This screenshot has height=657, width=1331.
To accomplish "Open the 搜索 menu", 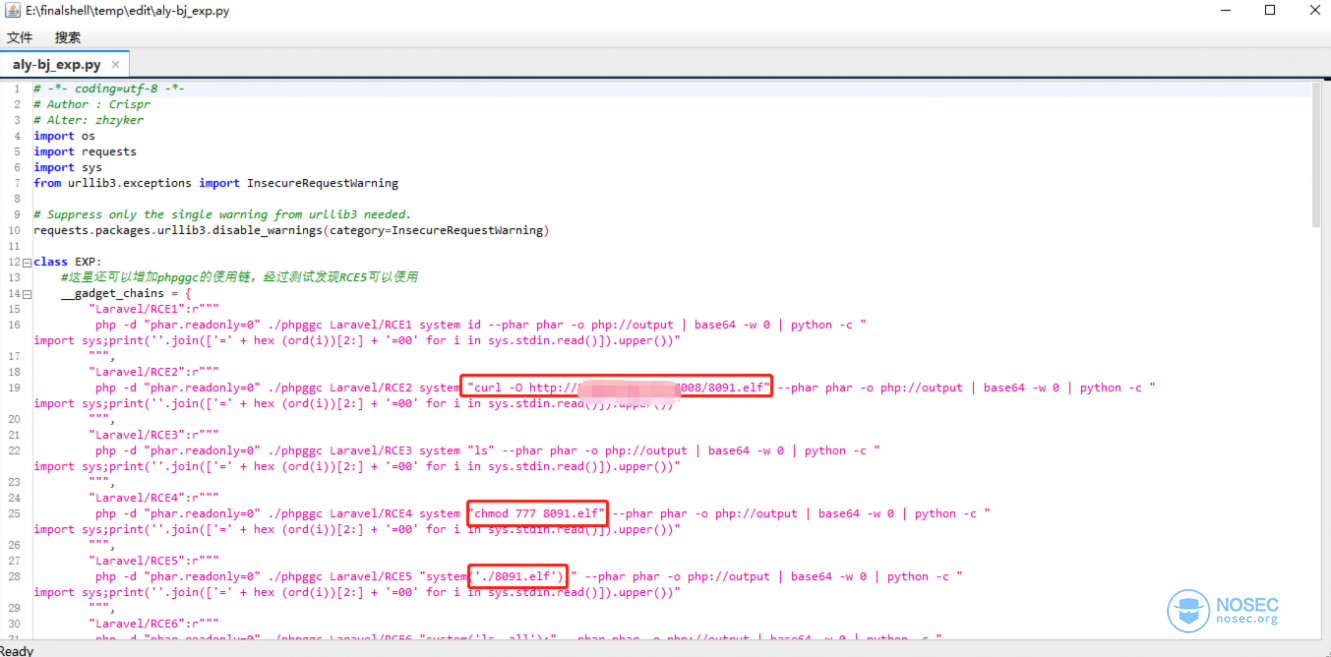I will pos(68,38).
